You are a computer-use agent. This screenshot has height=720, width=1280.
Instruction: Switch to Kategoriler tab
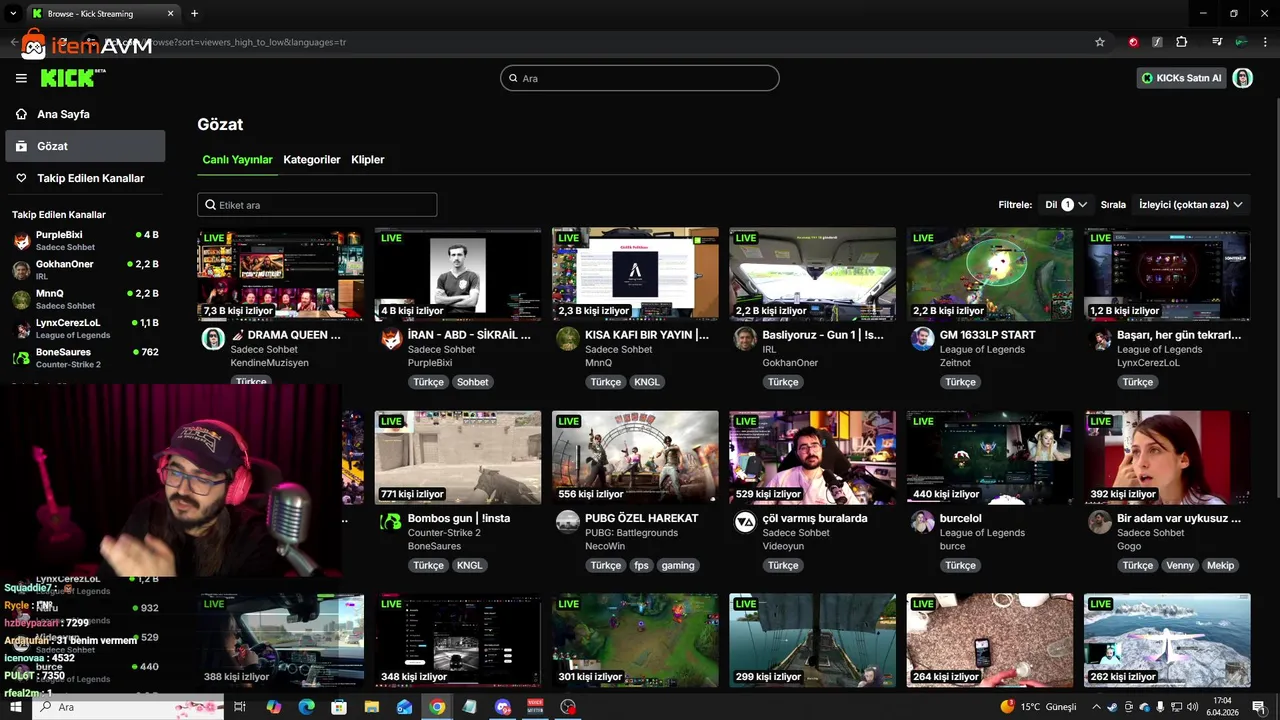(312, 160)
